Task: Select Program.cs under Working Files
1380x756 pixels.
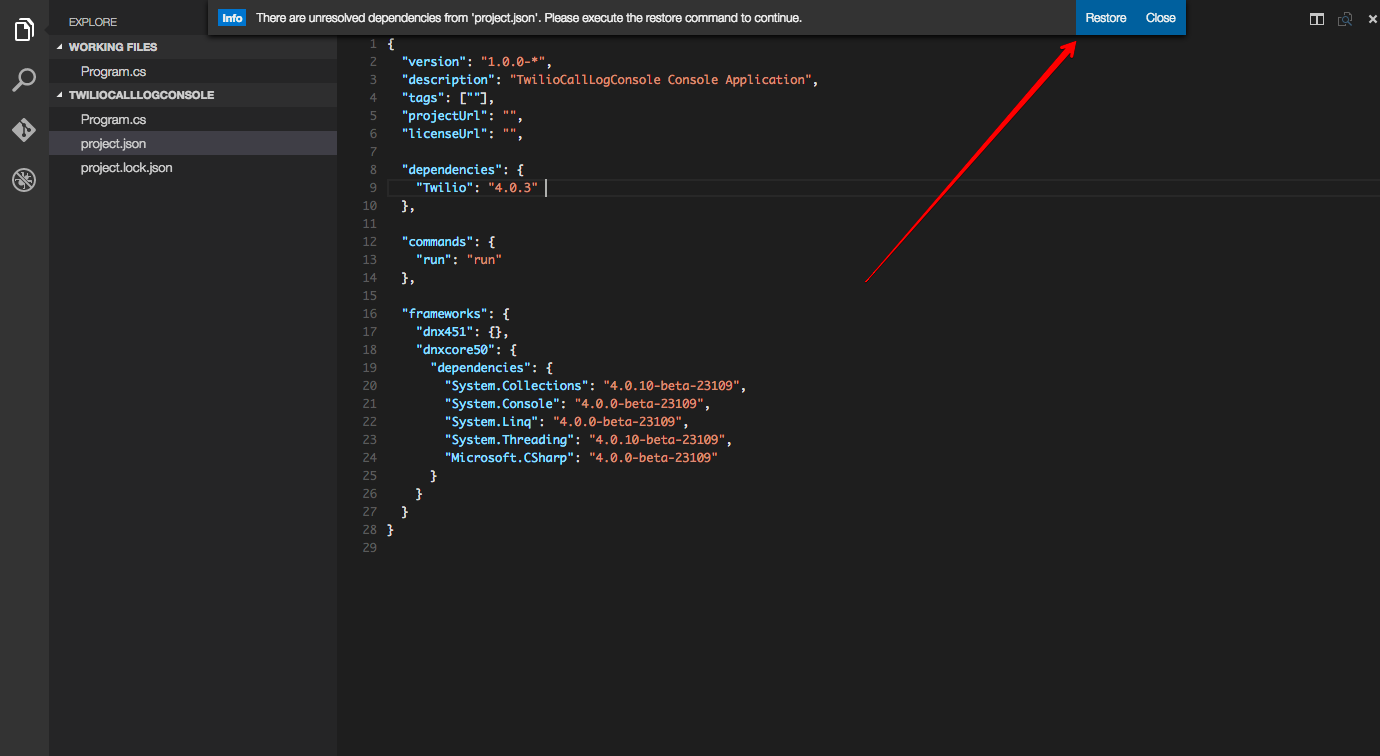Action: 193,71
